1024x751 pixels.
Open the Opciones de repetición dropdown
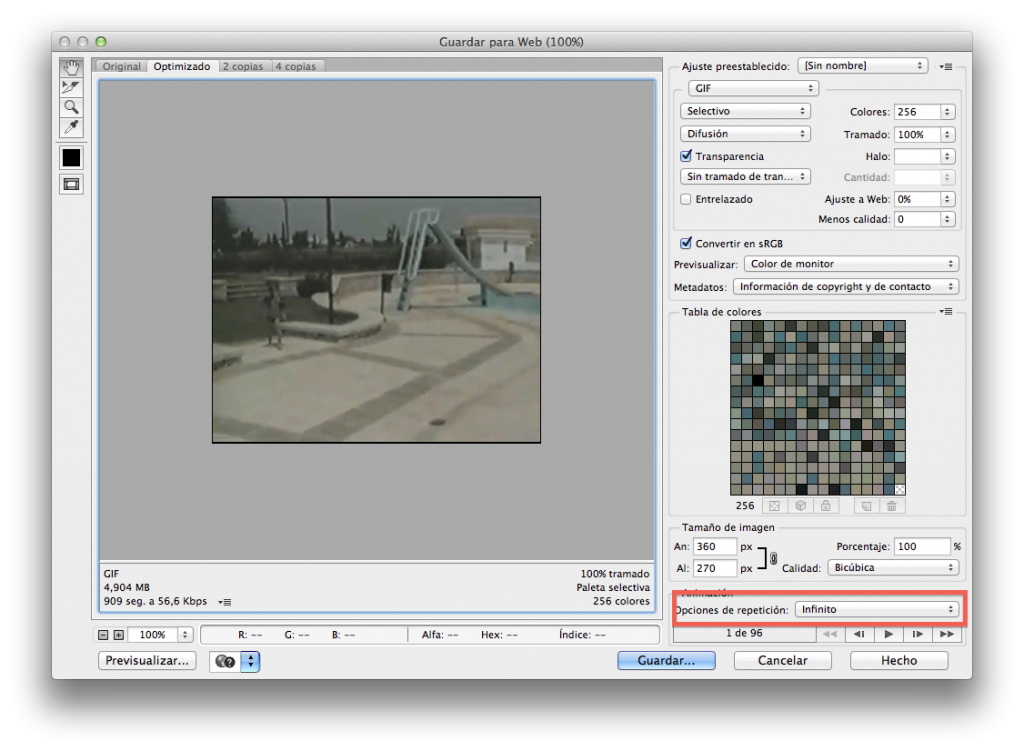[876, 609]
